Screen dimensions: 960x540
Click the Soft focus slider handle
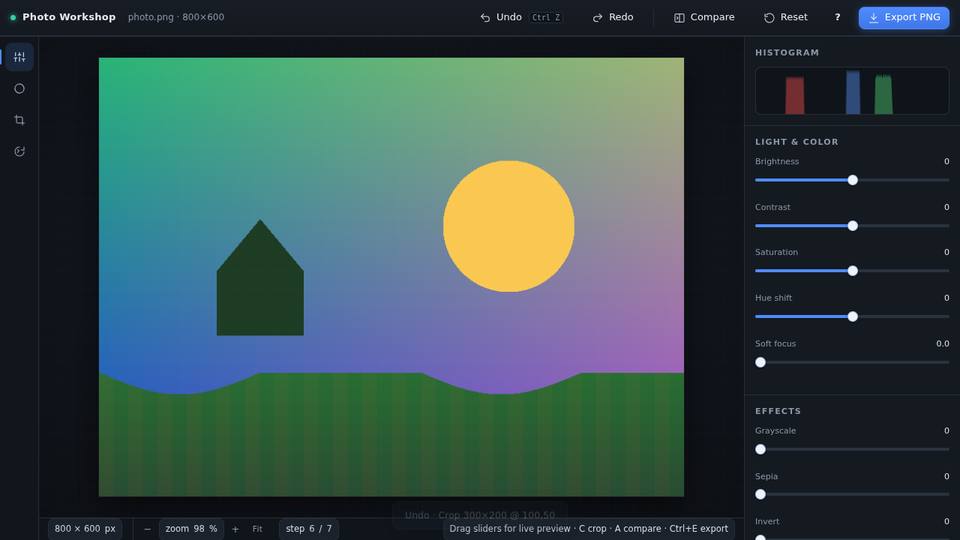(760, 362)
